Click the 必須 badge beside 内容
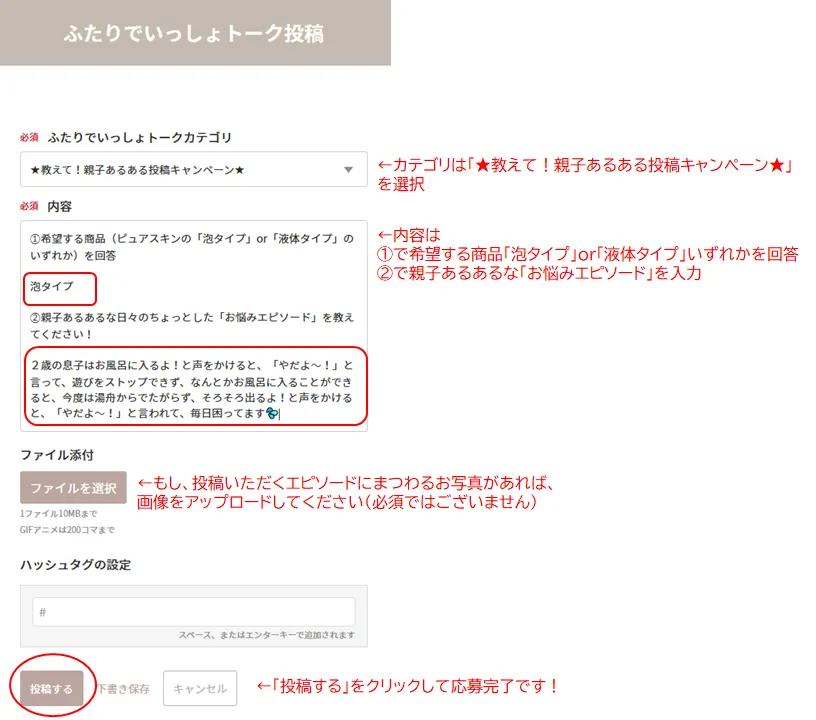This screenshot has width=816, height=720. pyautogui.click(x=29, y=205)
